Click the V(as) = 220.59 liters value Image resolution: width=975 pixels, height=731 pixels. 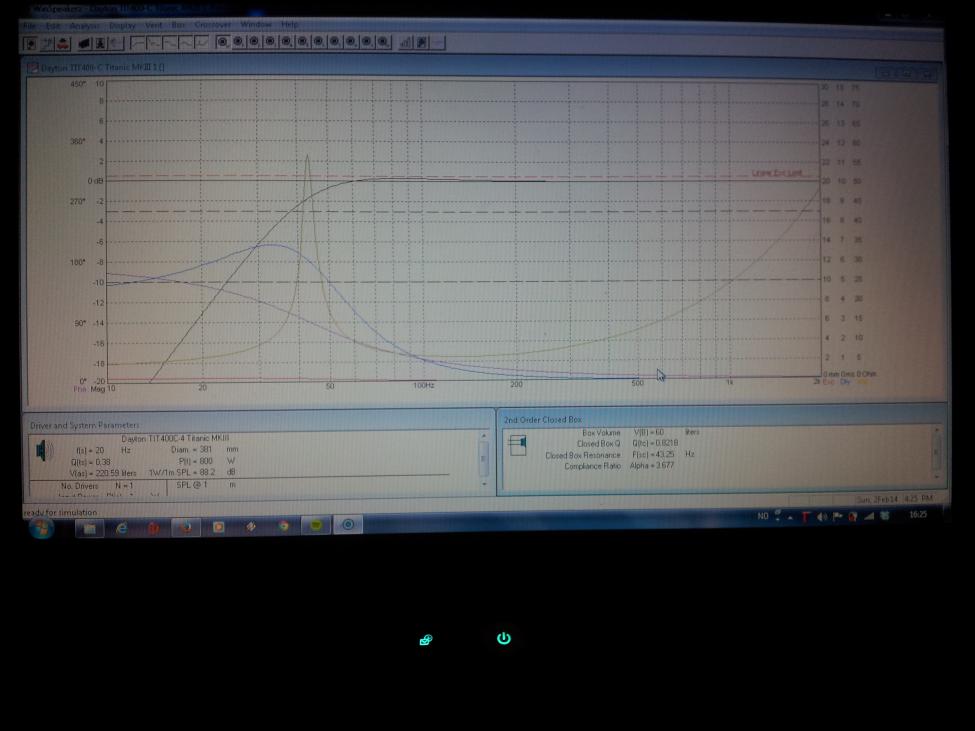(103, 474)
